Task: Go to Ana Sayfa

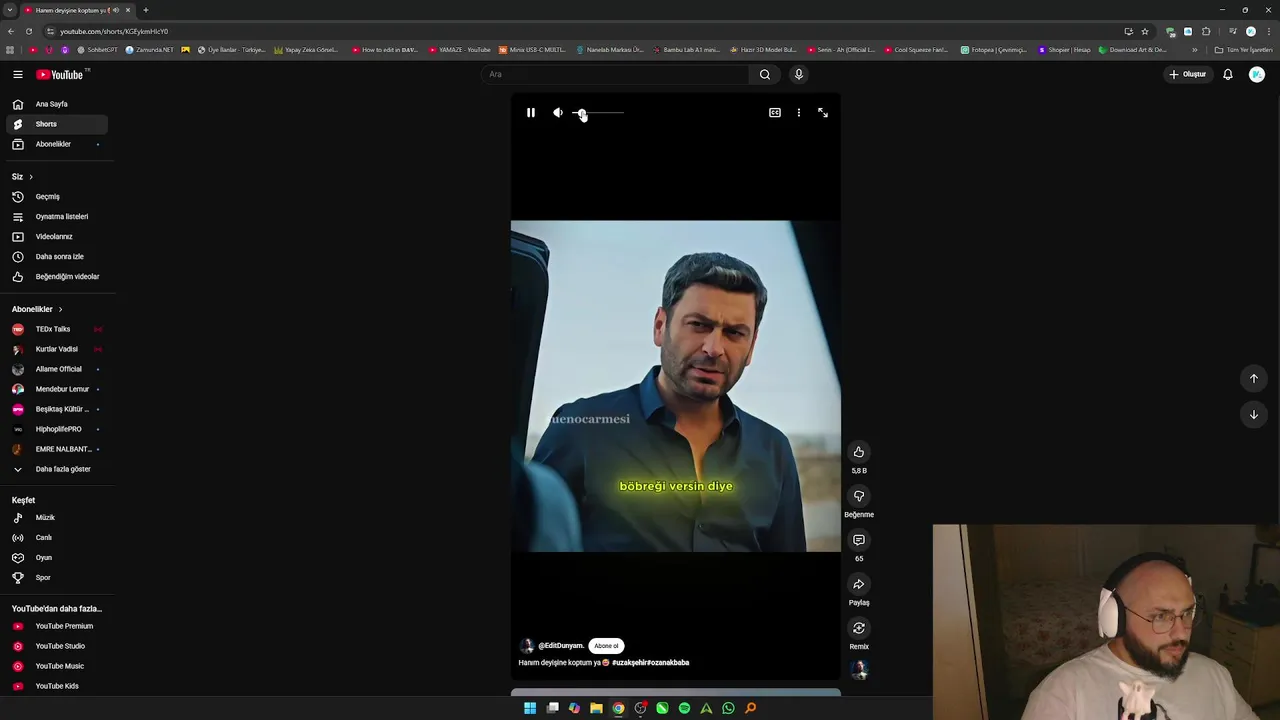Action: point(56,104)
